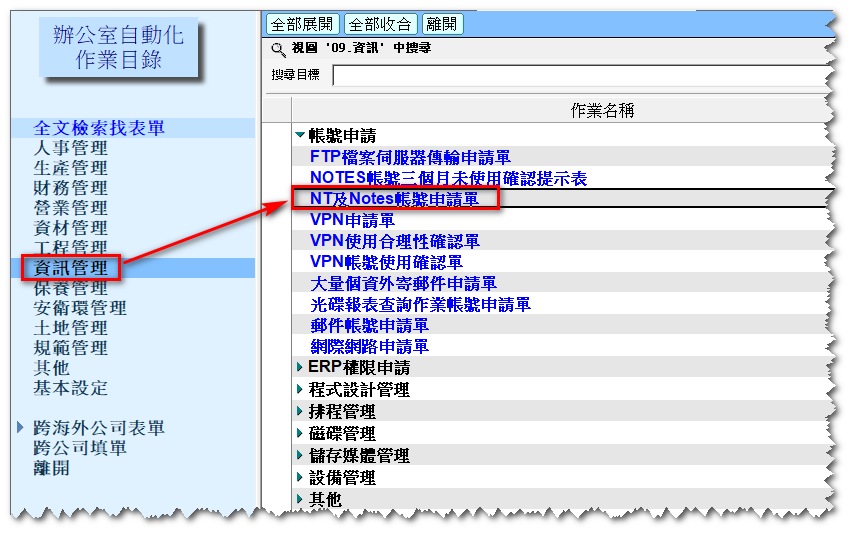Viewport: 853px width, 535px height.
Task: Open FTP檔案伺服器傳輸申請單 link
Action: pos(410,157)
